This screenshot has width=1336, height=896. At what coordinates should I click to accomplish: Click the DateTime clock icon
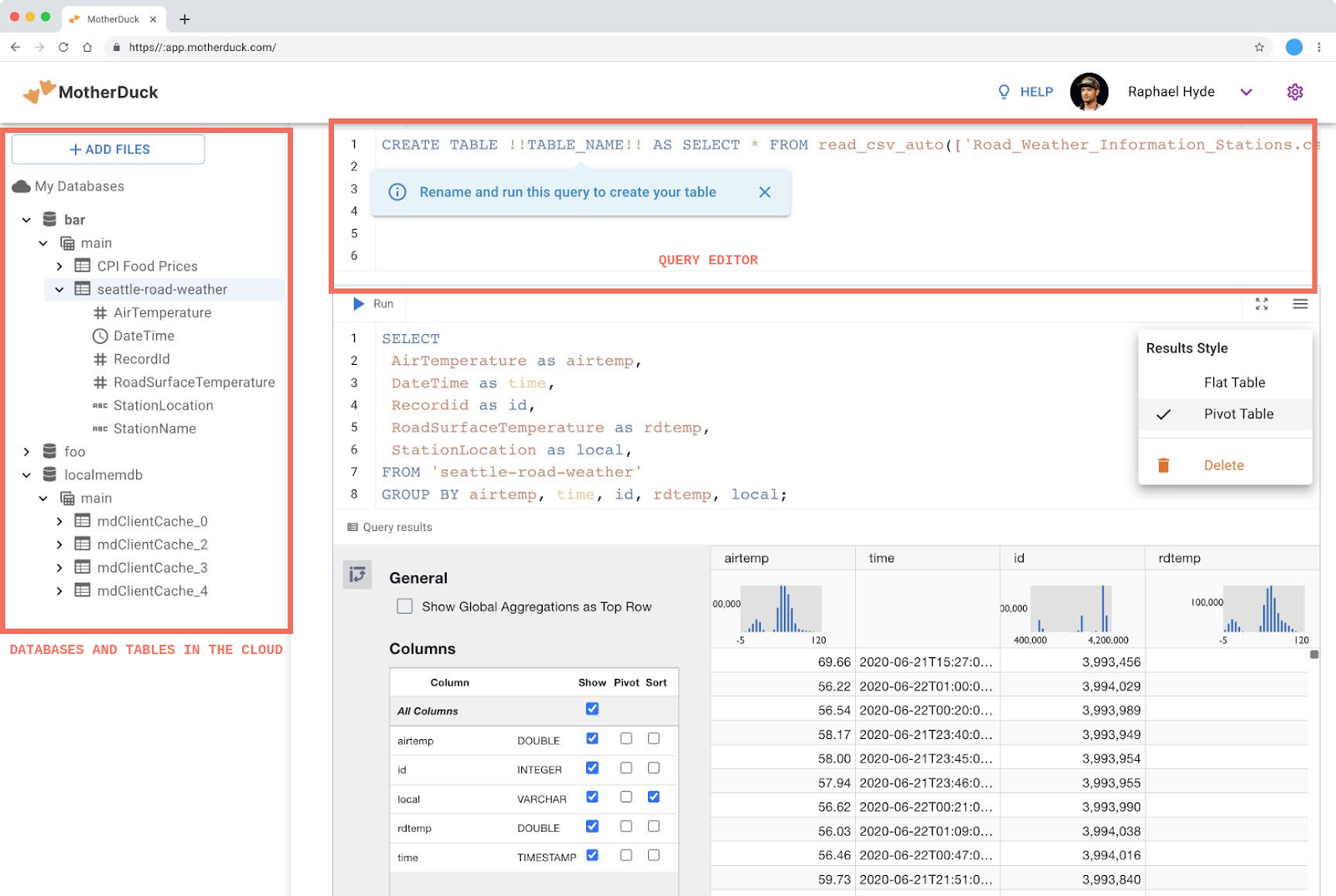point(100,337)
